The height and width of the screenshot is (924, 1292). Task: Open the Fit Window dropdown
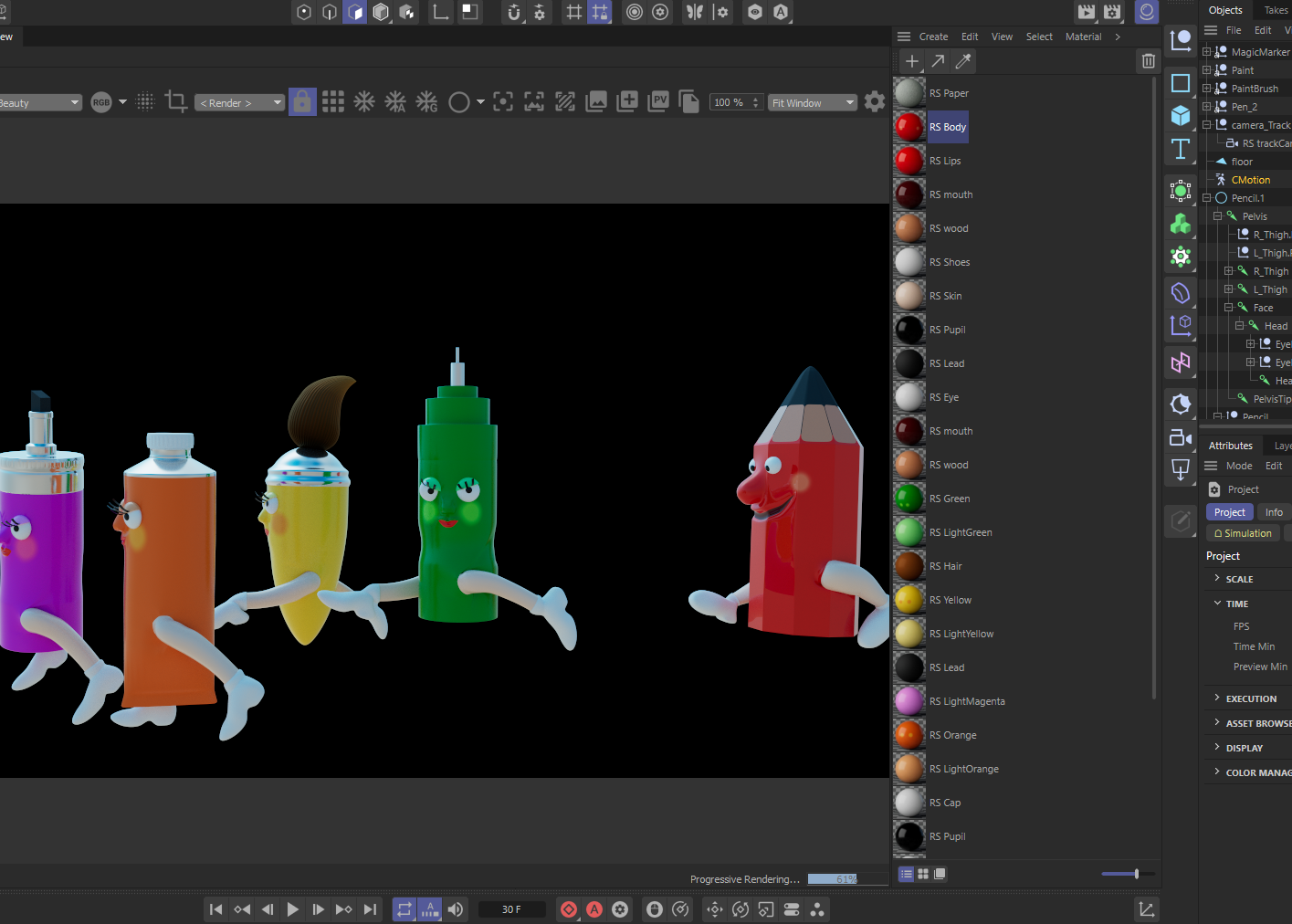pos(812,103)
